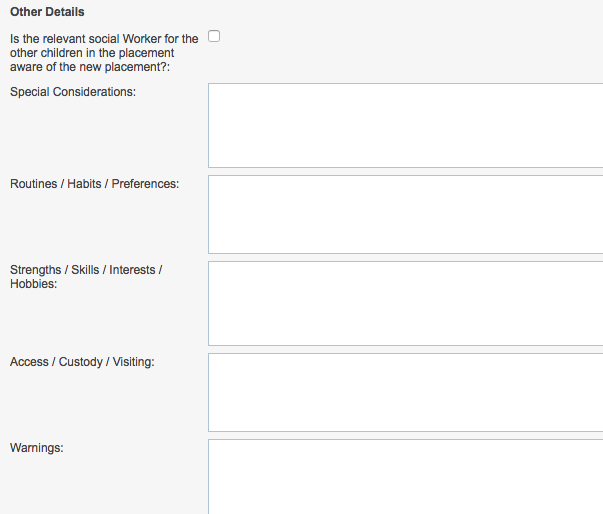Tick the social worker aware checkbox
Screen dimensions: 603x514
coord(214,36)
